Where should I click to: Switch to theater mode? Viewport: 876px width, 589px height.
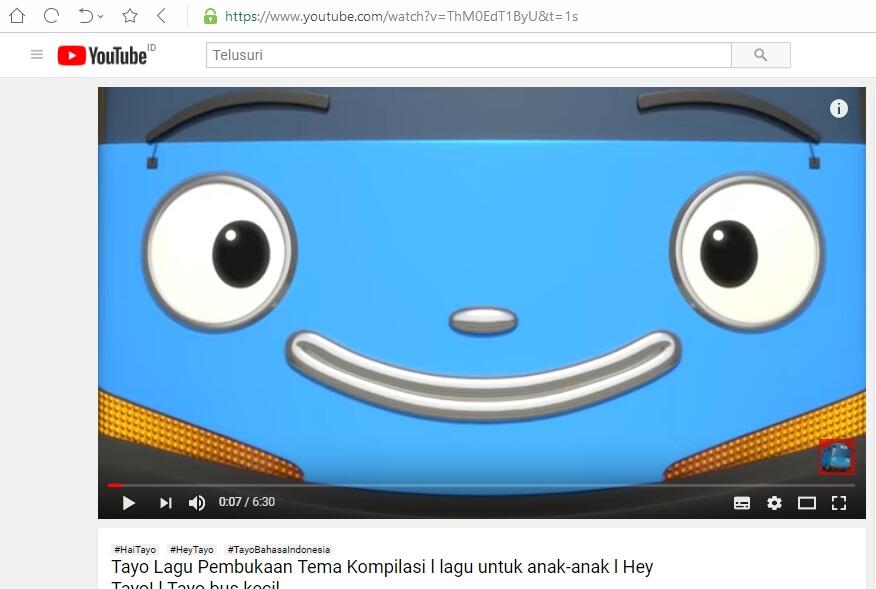tap(807, 503)
